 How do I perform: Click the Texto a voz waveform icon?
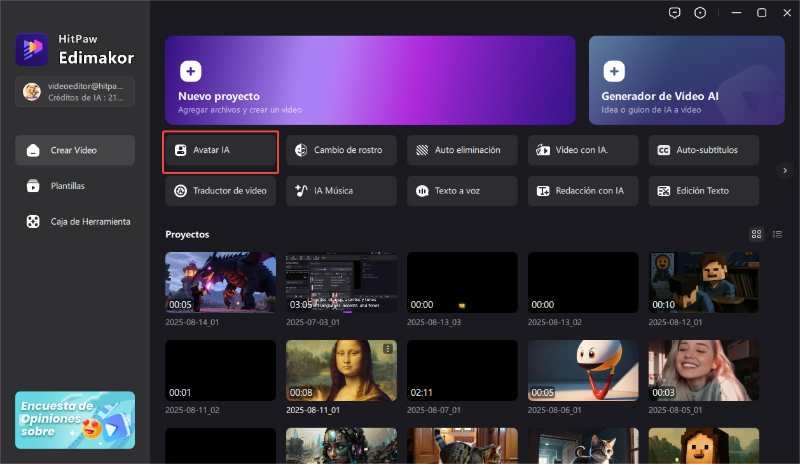pyautogui.click(x=422, y=191)
